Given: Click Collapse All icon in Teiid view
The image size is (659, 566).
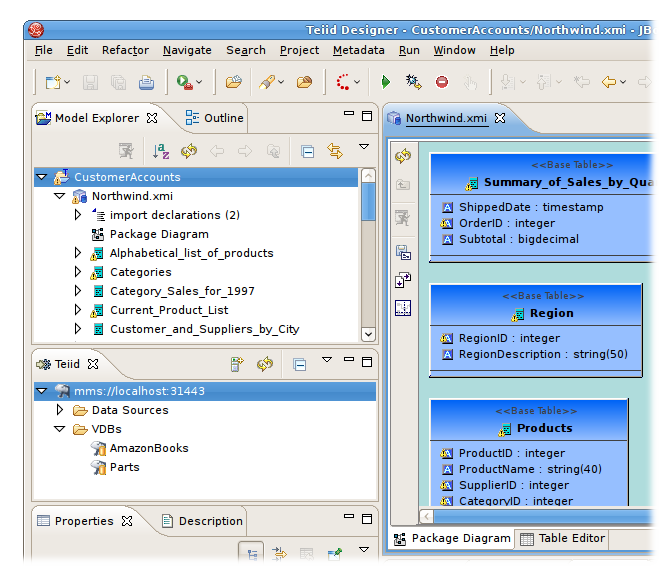Looking at the screenshot, I should (x=300, y=364).
